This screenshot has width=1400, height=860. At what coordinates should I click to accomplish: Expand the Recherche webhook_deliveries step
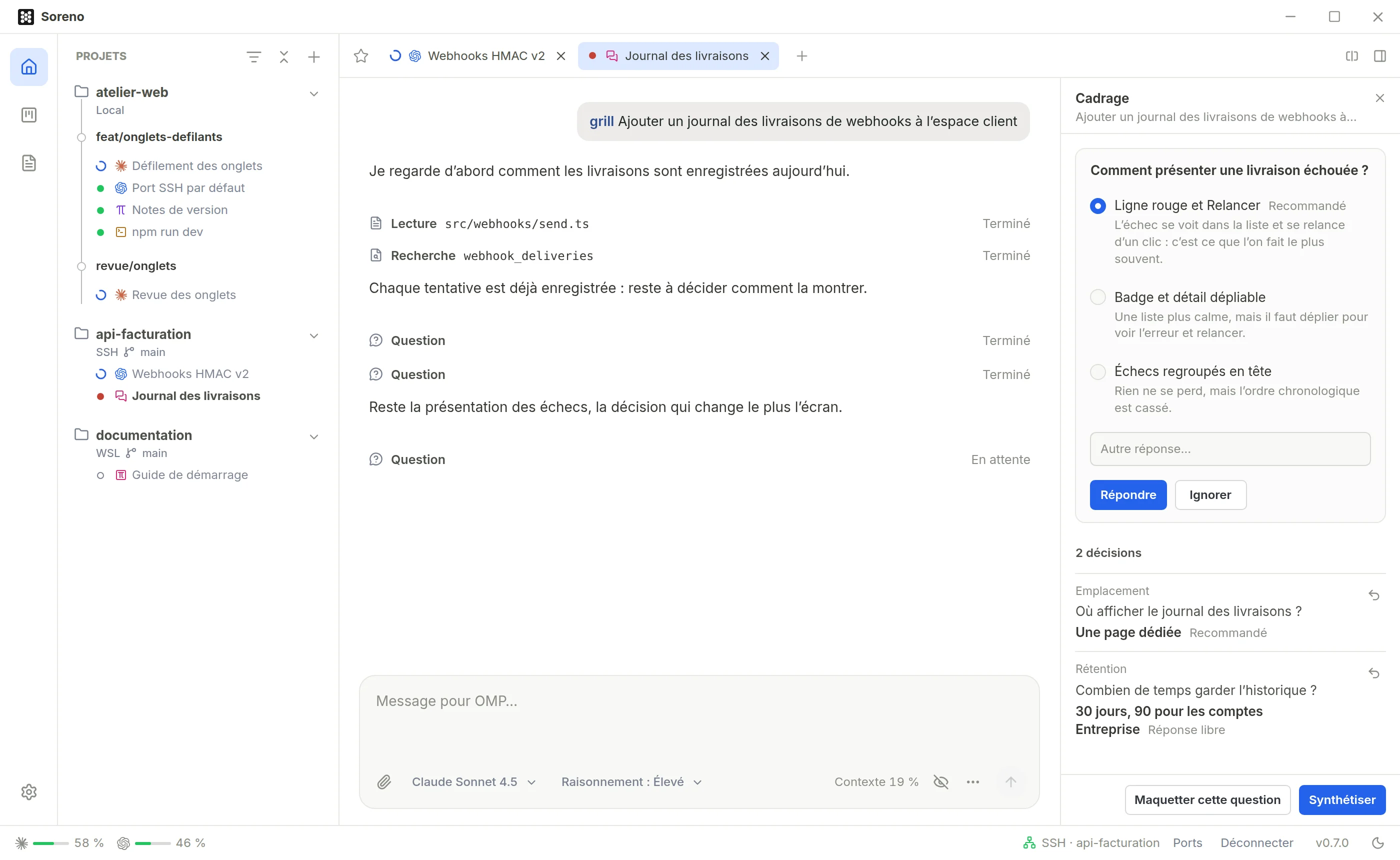tap(699, 256)
